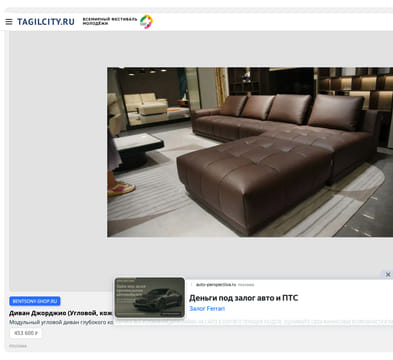Open the car ad thumbnail image
The width and height of the screenshot is (393, 360).
[x=149, y=297]
